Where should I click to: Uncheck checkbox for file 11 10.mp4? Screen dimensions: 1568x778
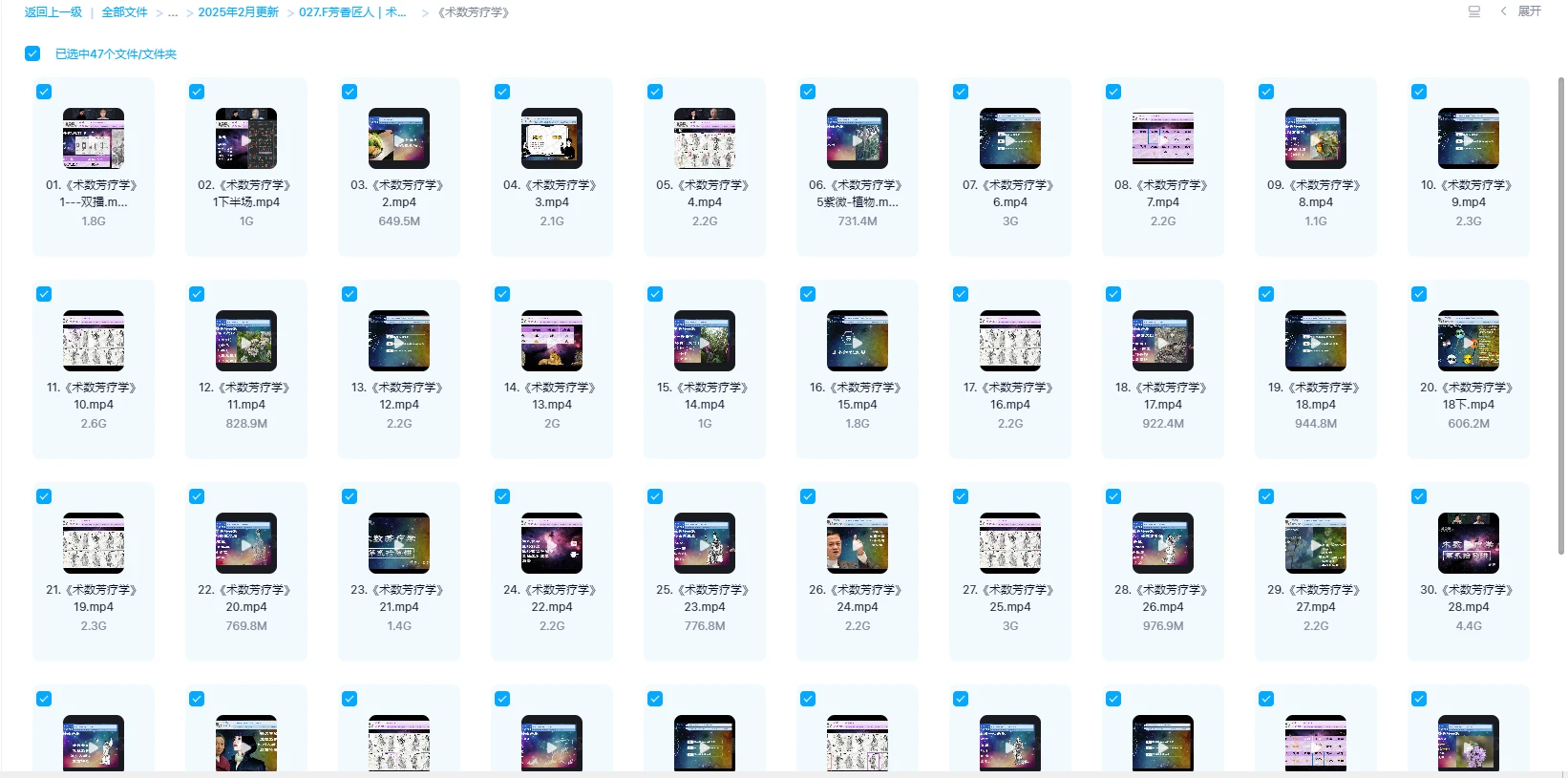(x=44, y=294)
